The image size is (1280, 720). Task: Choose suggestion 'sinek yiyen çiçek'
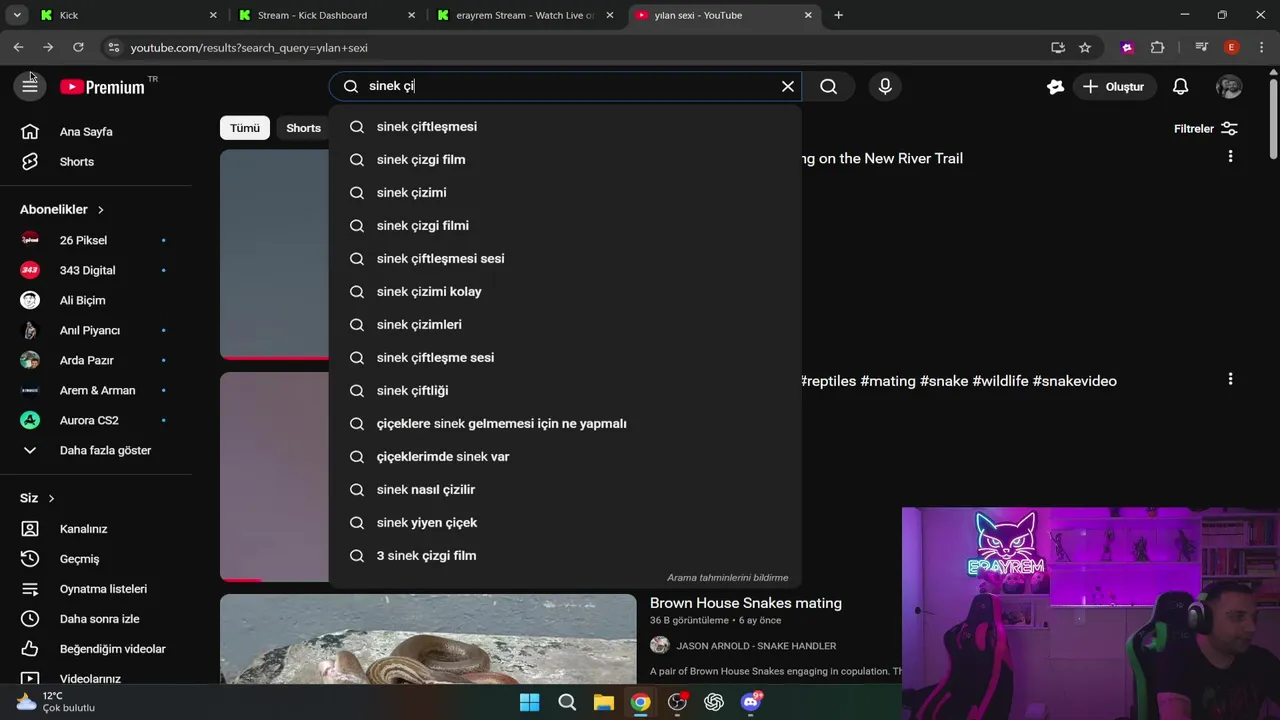tap(565, 522)
